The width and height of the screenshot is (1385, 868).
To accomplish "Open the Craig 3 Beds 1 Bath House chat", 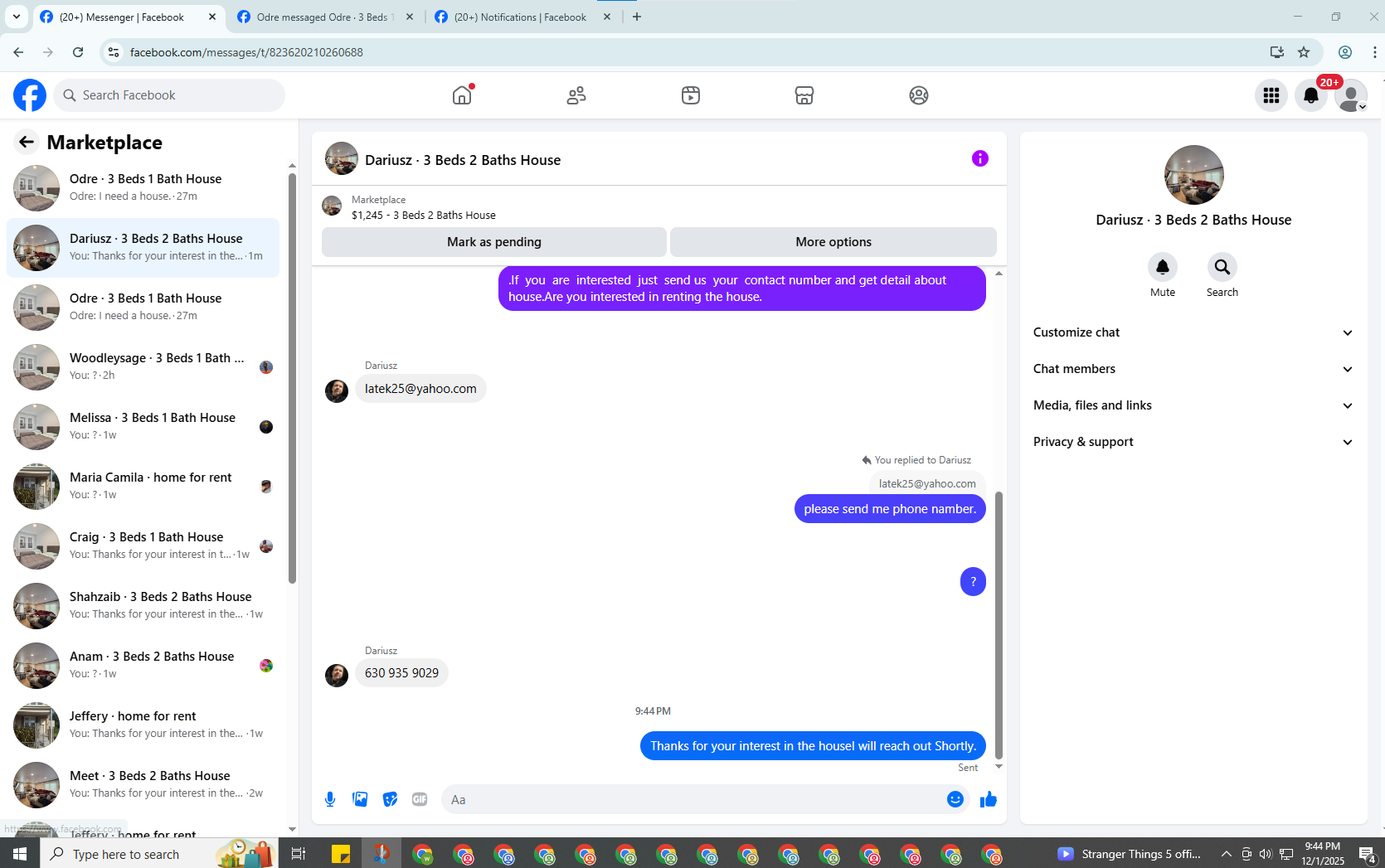I will [143, 546].
